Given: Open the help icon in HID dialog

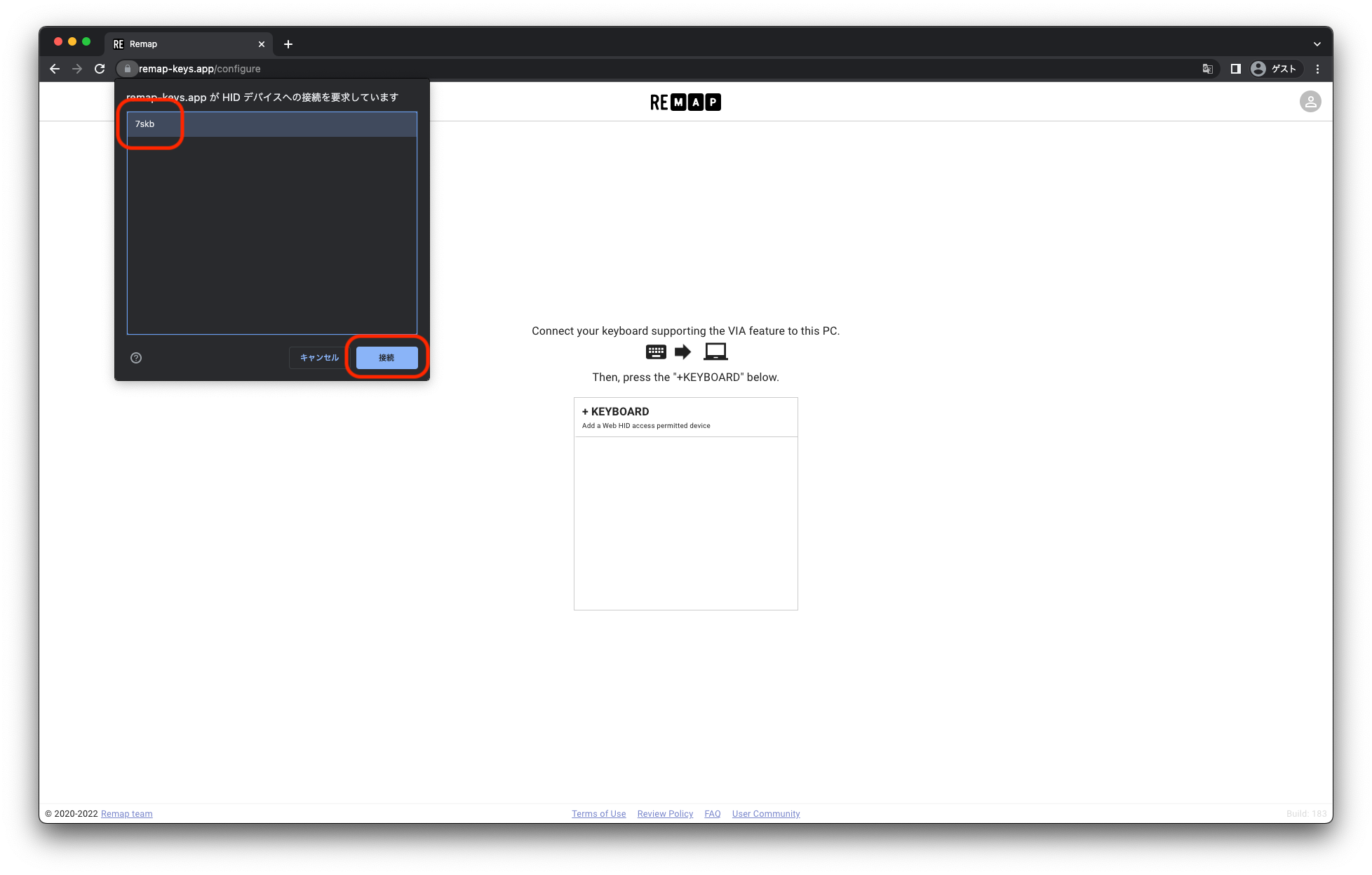Looking at the screenshot, I should [x=136, y=358].
